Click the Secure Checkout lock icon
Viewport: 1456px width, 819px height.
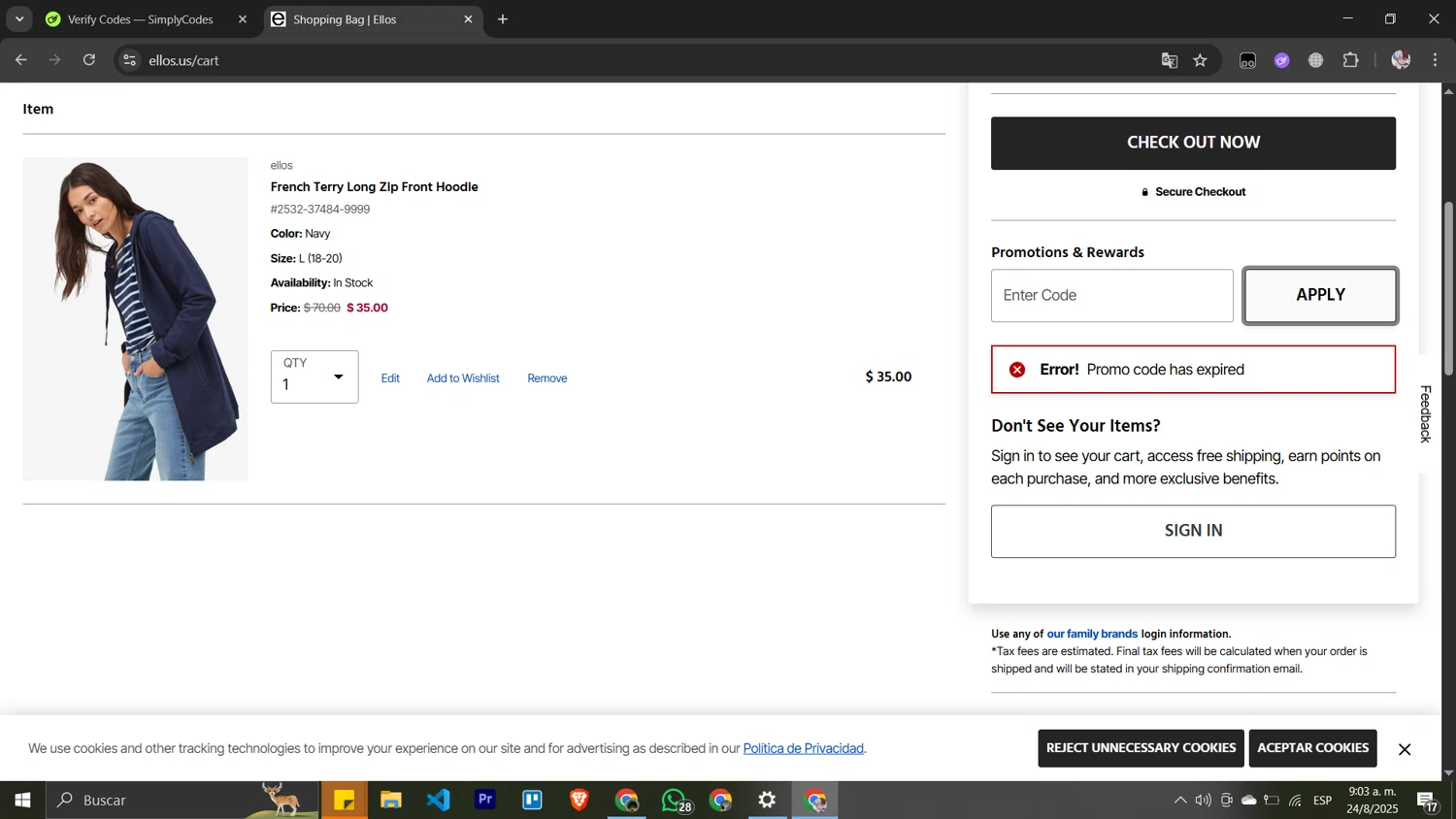(1145, 192)
